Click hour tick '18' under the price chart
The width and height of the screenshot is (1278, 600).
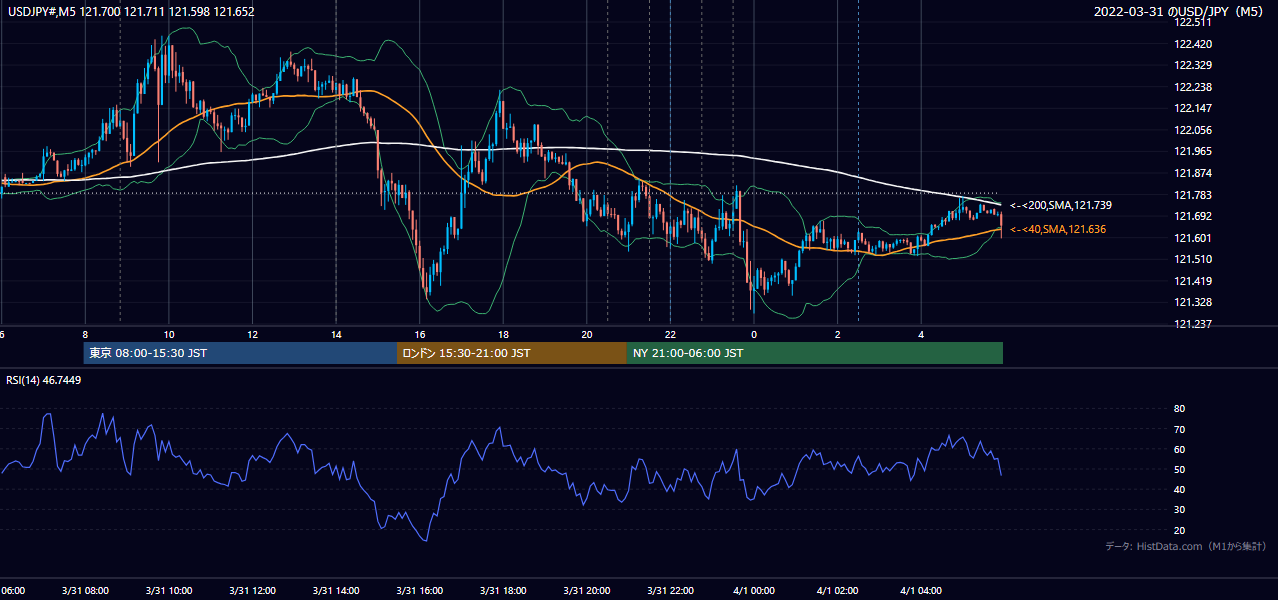[x=503, y=334]
